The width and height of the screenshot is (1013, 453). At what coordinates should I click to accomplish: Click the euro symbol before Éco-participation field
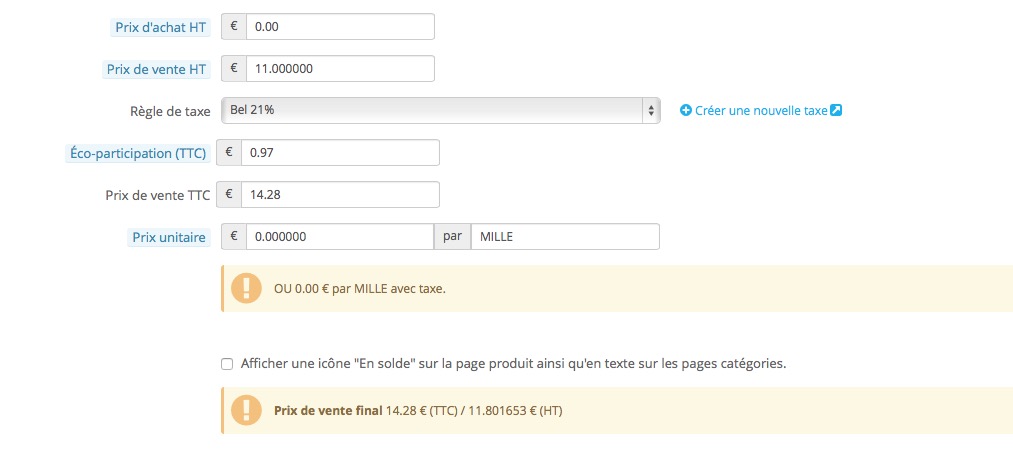point(229,153)
